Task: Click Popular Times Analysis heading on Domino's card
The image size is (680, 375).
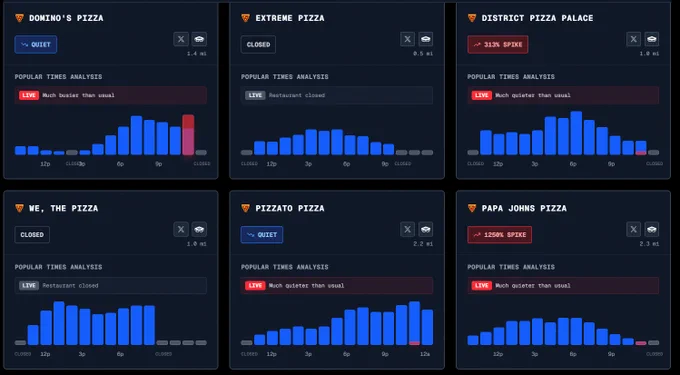Action: (x=59, y=77)
